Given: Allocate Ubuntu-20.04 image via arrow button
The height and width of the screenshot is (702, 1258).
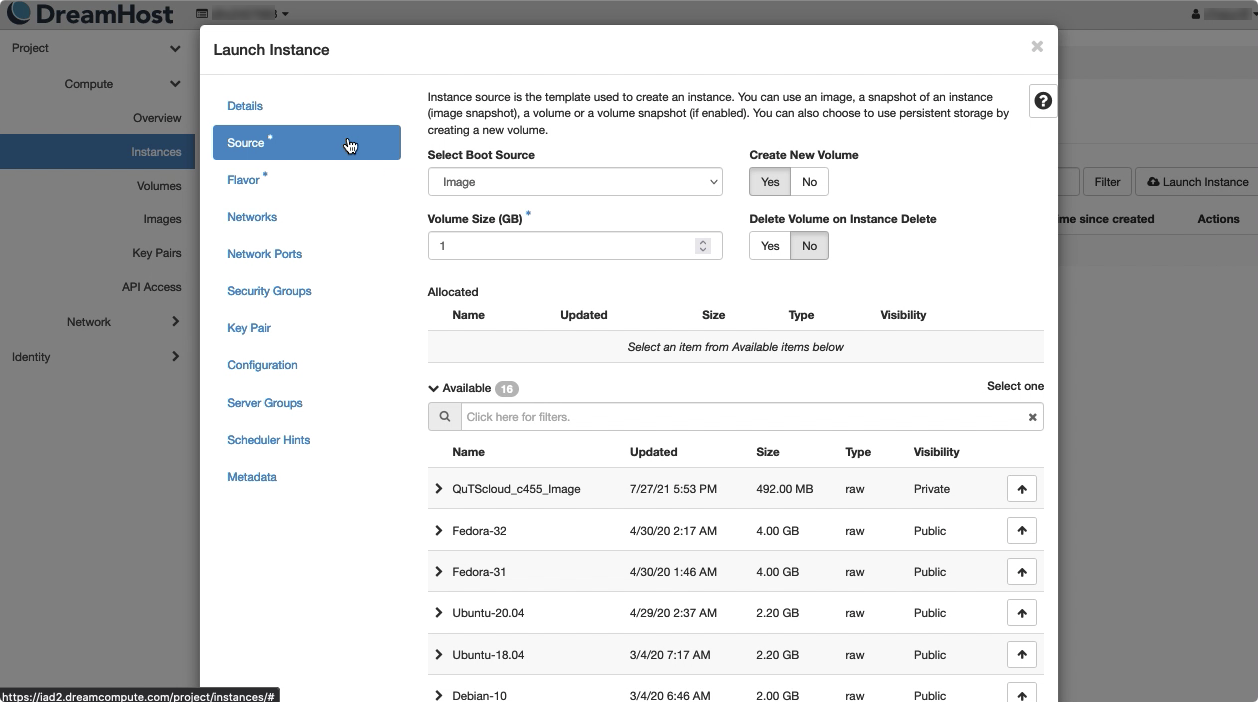Looking at the screenshot, I should [x=1021, y=613].
